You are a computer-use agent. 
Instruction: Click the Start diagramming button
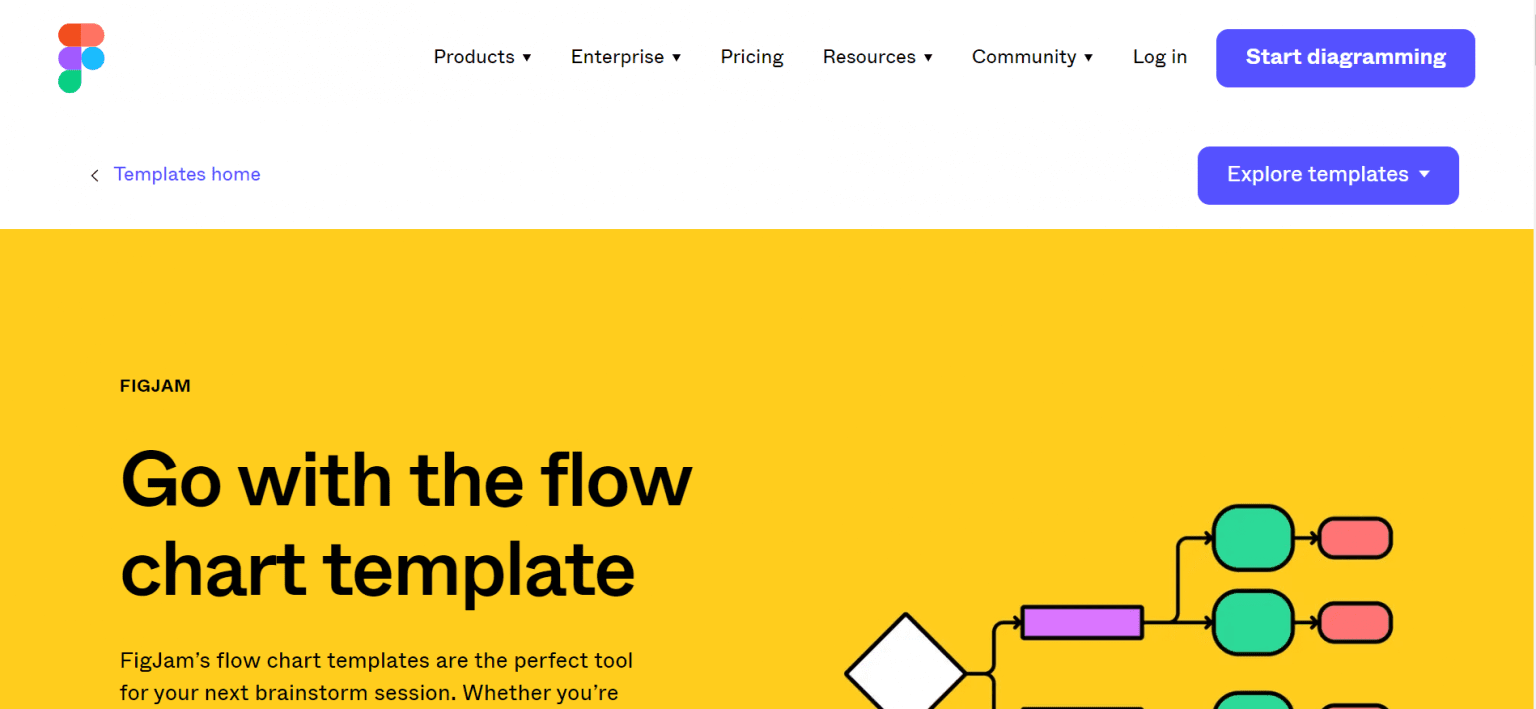point(1345,57)
